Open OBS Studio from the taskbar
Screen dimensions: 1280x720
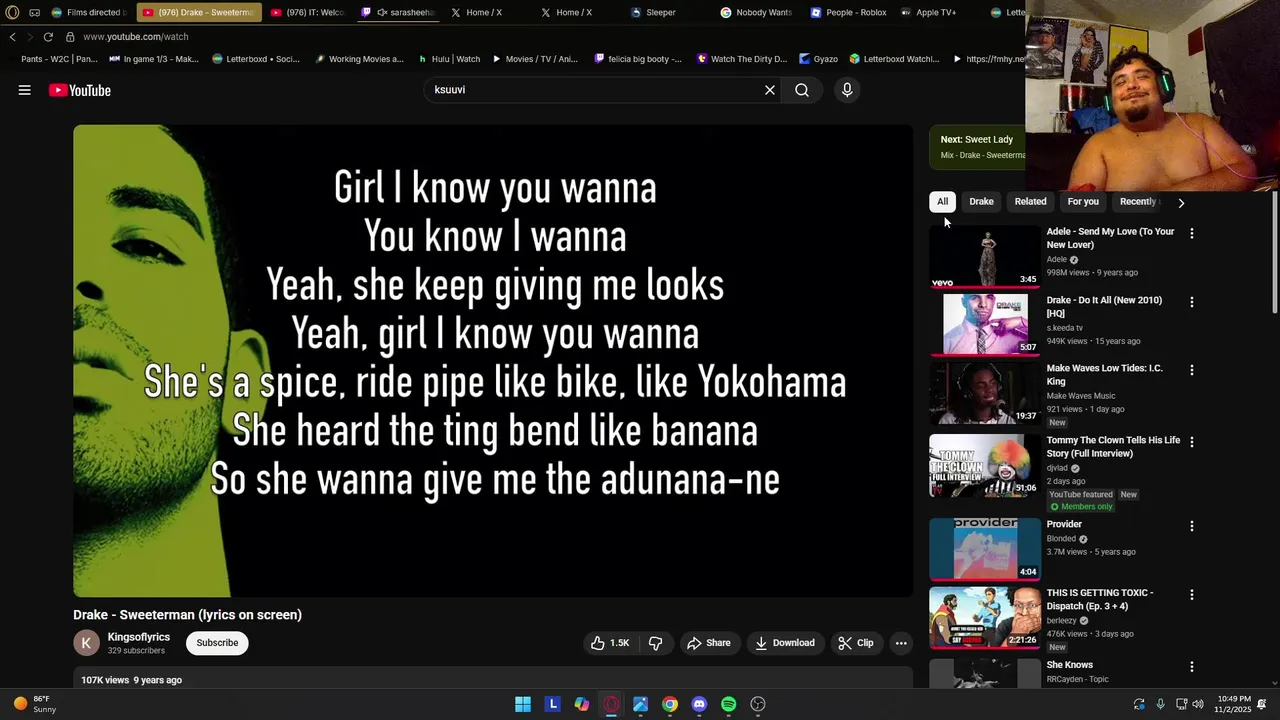[758, 704]
